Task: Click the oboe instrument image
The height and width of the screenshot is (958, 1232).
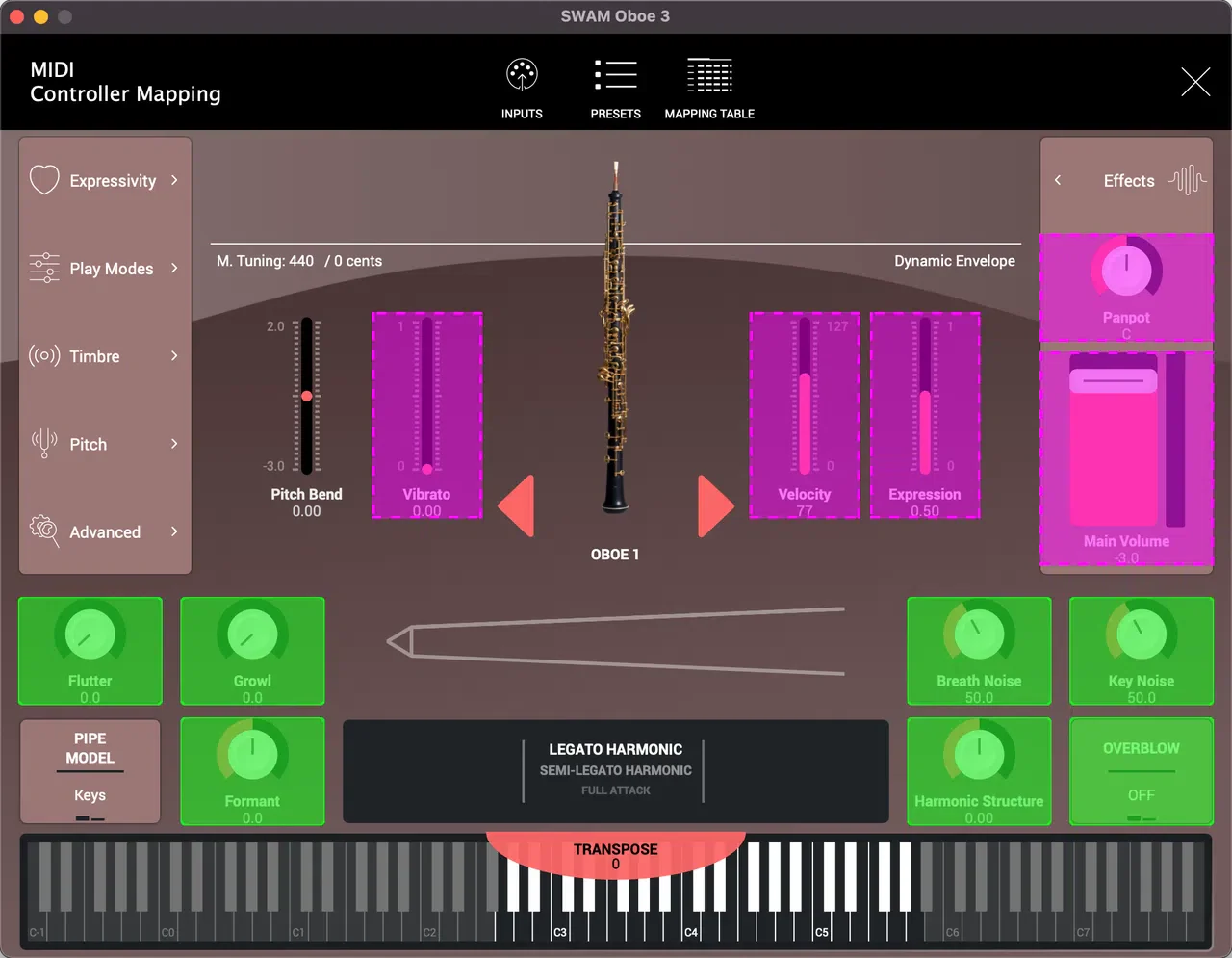Action: [616, 337]
